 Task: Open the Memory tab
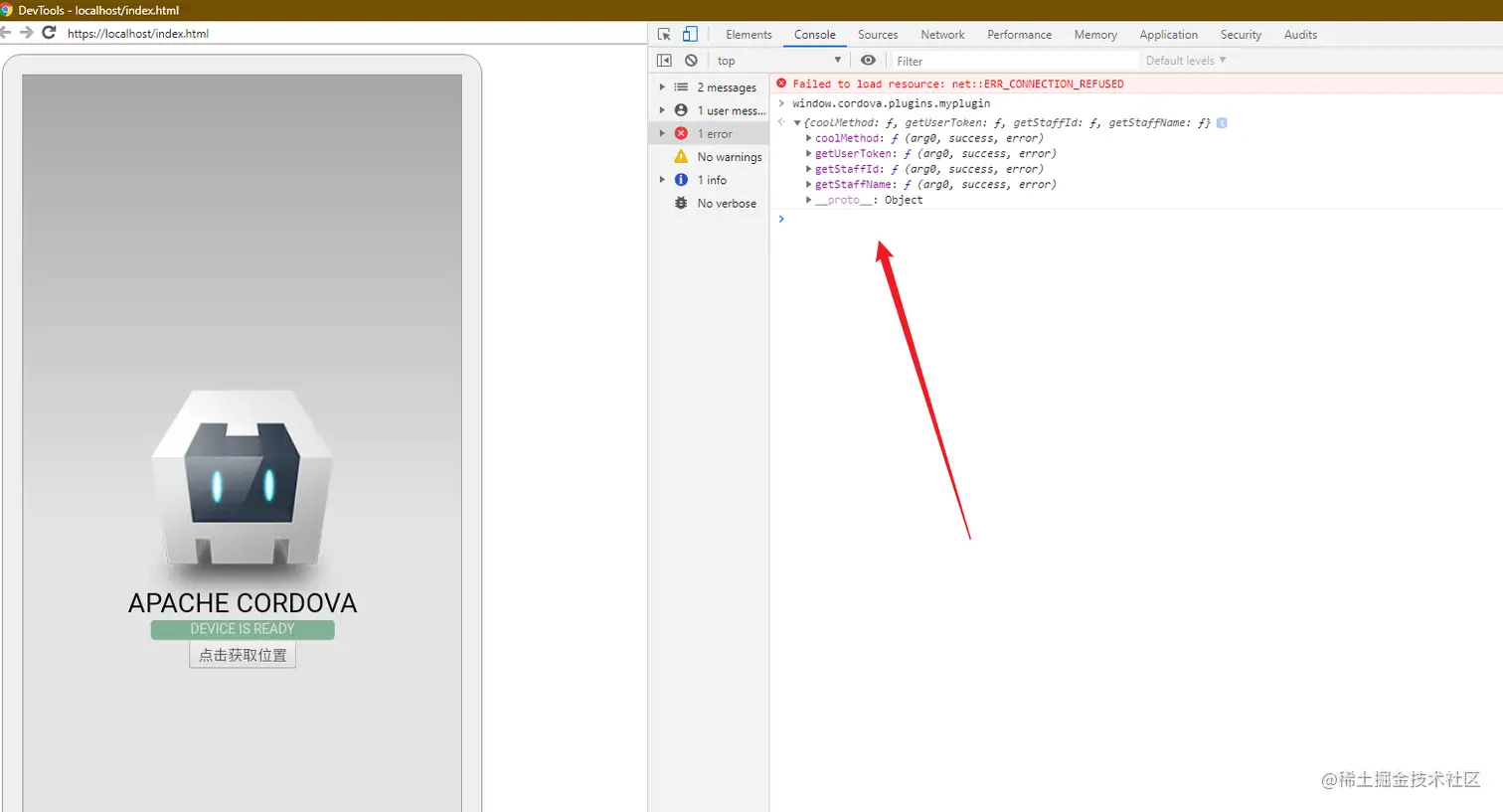pyautogui.click(x=1095, y=35)
